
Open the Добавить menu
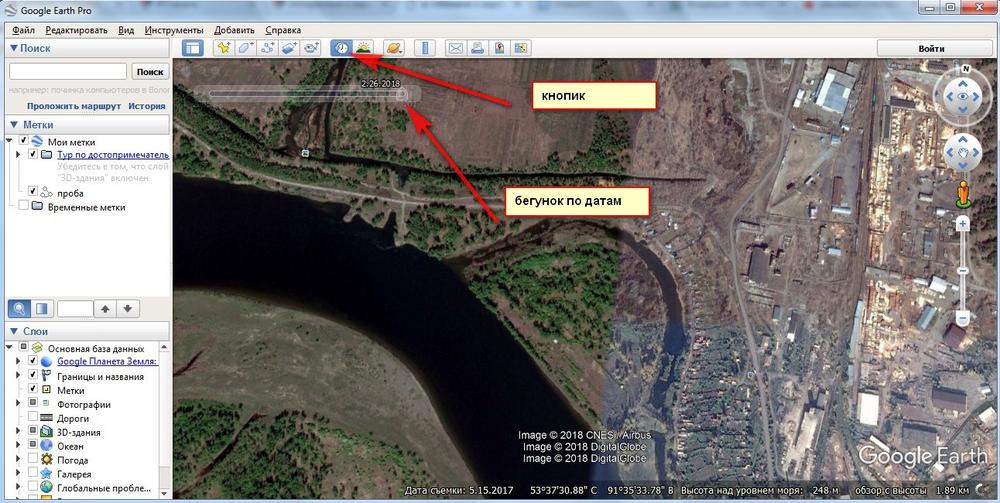tap(234, 31)
